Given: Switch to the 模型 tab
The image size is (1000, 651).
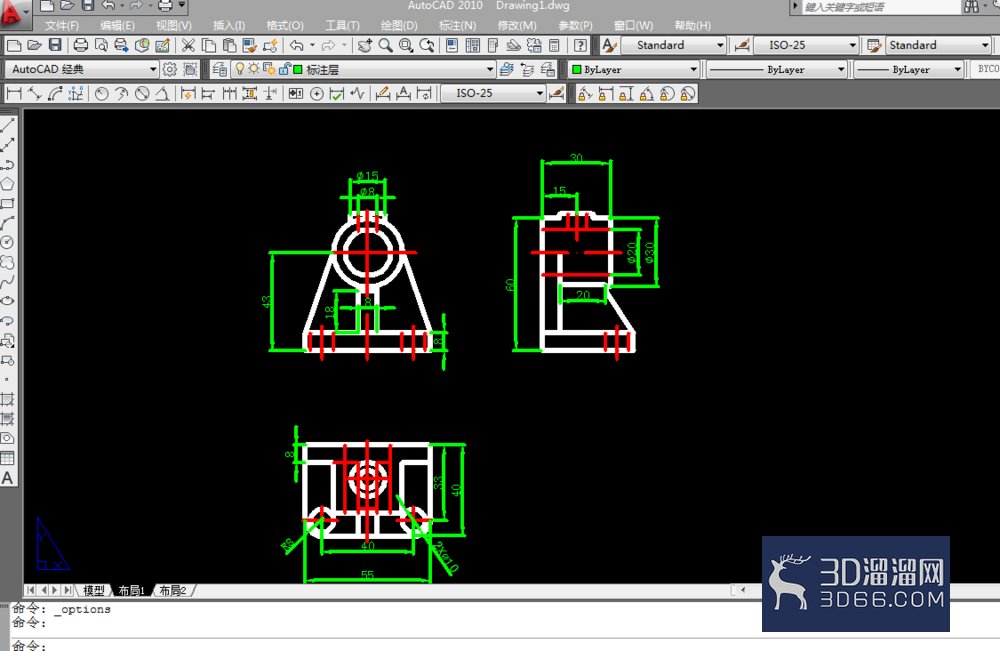Looking at the screenshot, I should point(94,590).
